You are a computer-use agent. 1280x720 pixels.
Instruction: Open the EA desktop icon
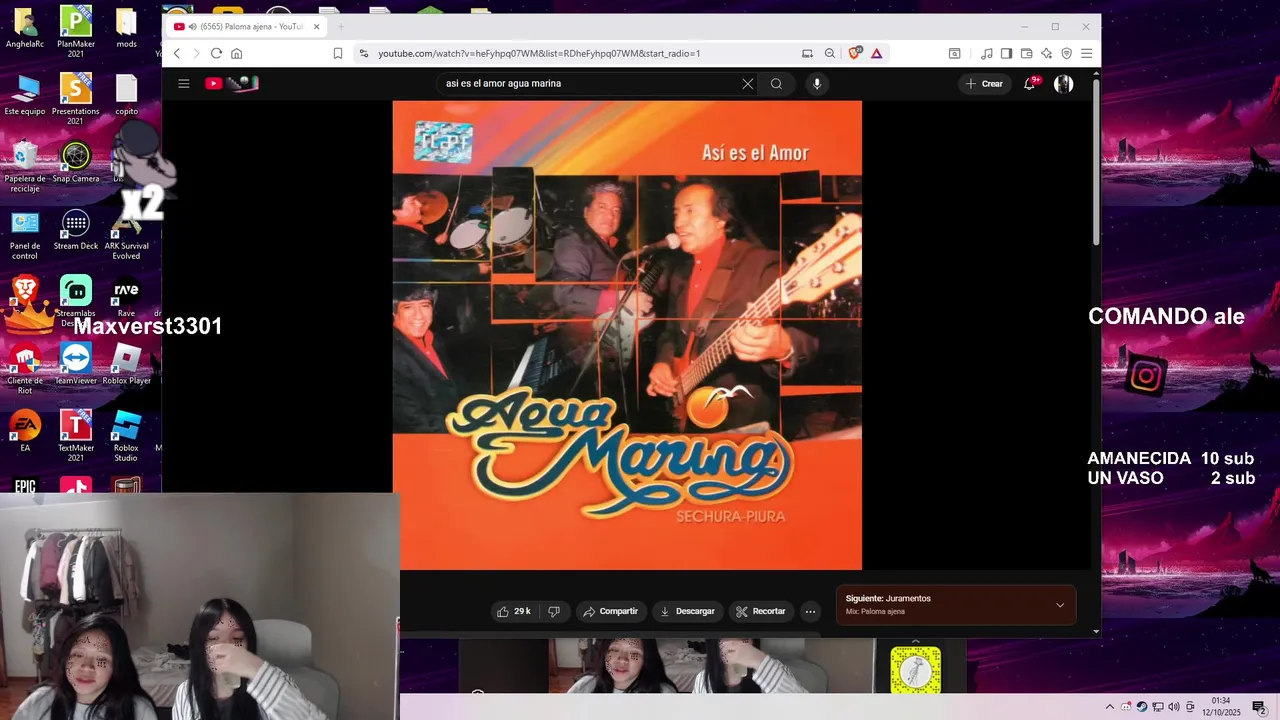pos(25,431)
